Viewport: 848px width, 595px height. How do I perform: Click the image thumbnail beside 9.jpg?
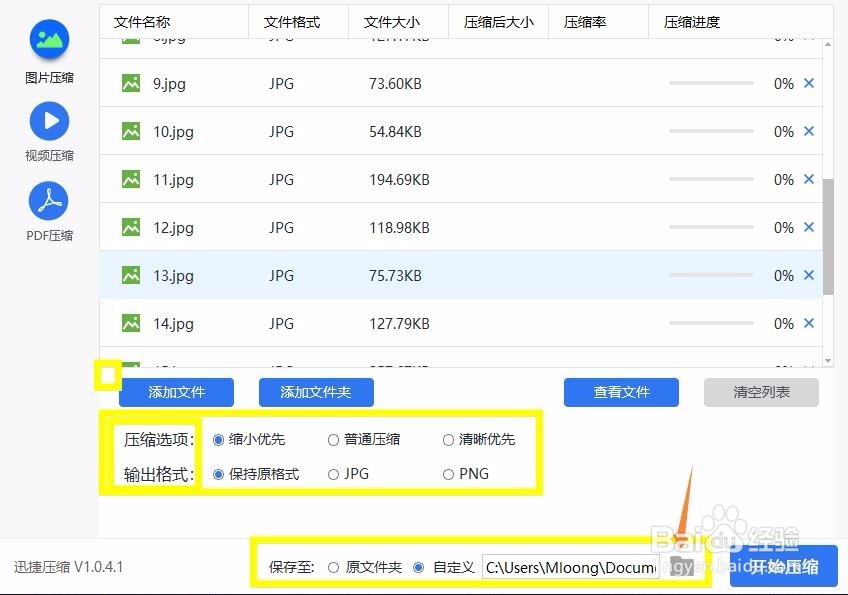pyautogui.click(x=130, y=84)
